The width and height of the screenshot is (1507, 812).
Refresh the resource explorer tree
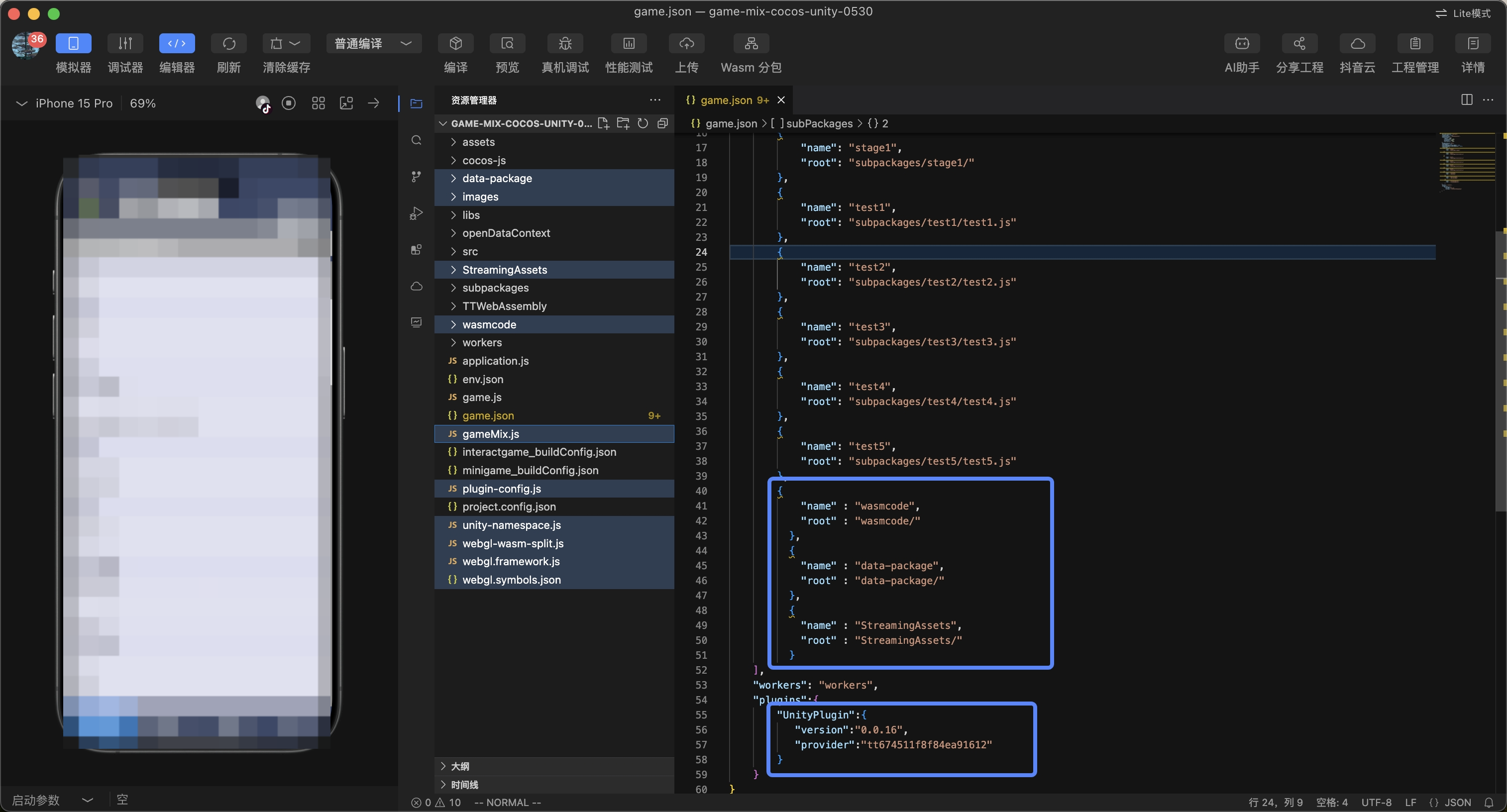point(643,123)
